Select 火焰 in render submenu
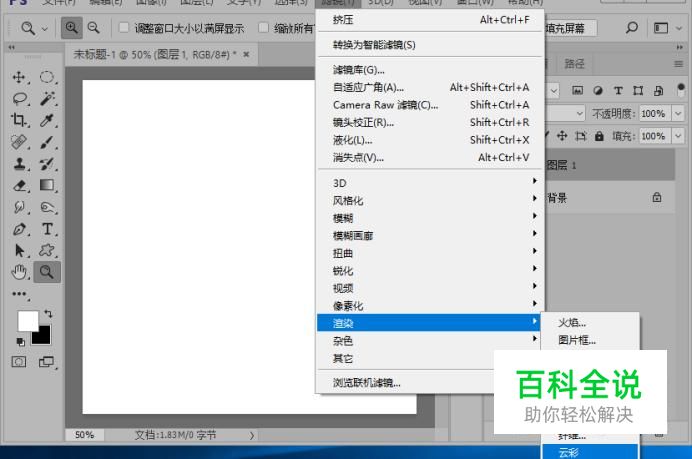The image size is (692, 459). (590, 323)
